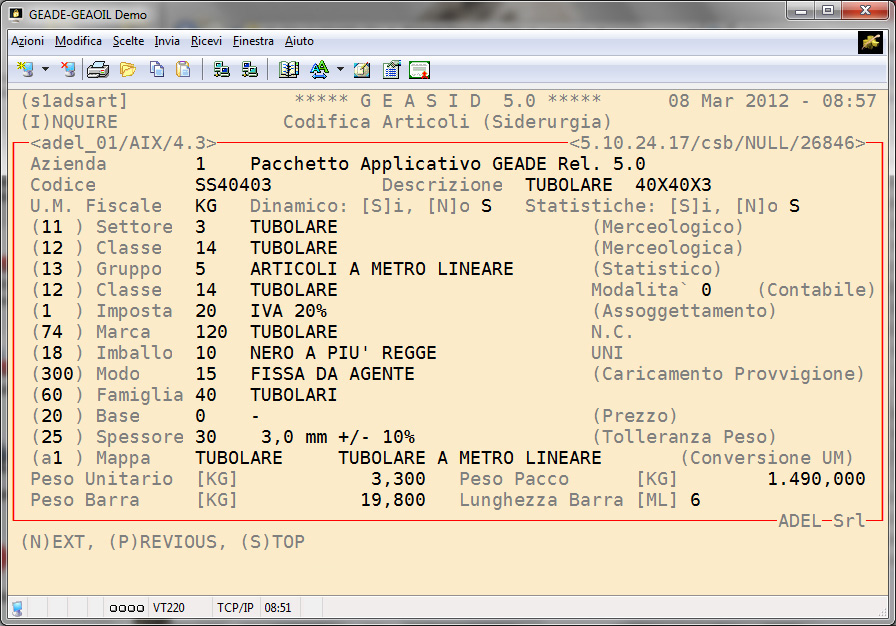This screenshot has height=626, width=896.
Task: Click the copy icon in toolbar
Action: click(156, 70)
